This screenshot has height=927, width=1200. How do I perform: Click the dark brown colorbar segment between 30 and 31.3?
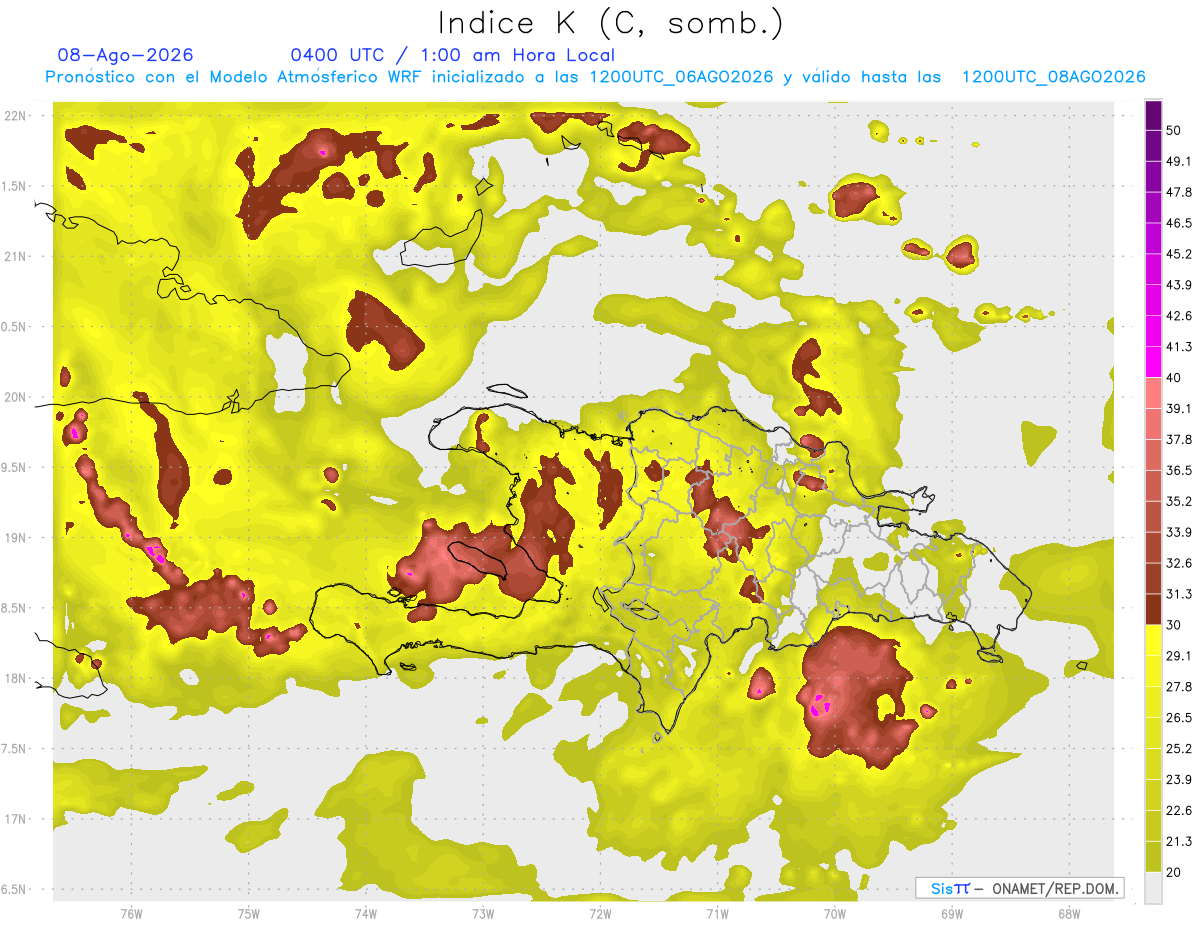coord(1153,609)
